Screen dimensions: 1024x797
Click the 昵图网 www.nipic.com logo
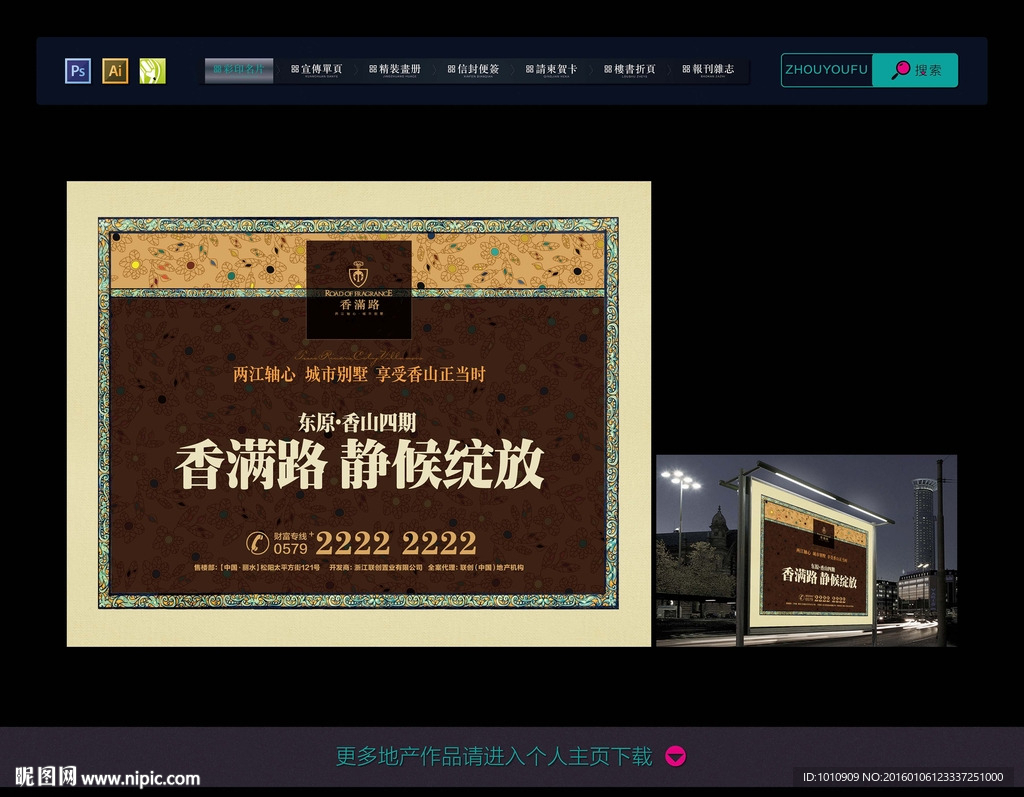[108, 777]
